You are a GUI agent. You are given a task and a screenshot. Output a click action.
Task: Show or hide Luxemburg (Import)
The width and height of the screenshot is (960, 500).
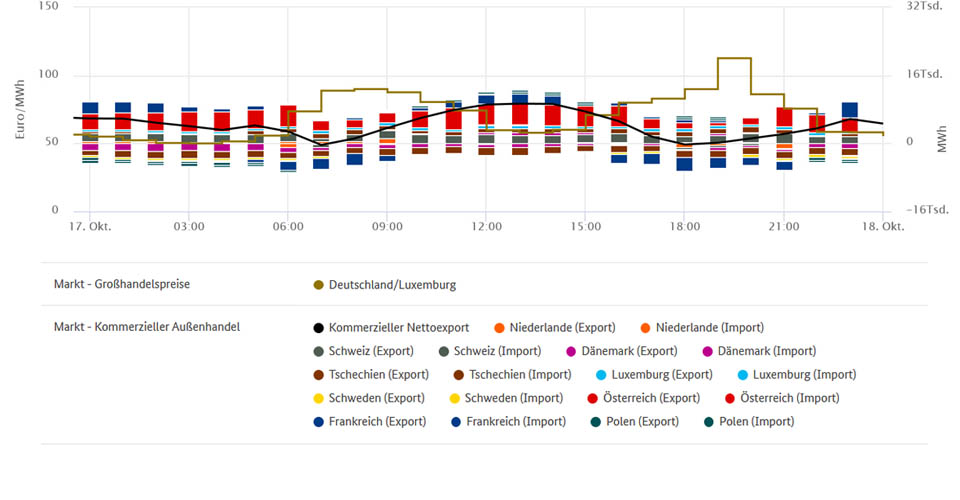coord(797,375)
